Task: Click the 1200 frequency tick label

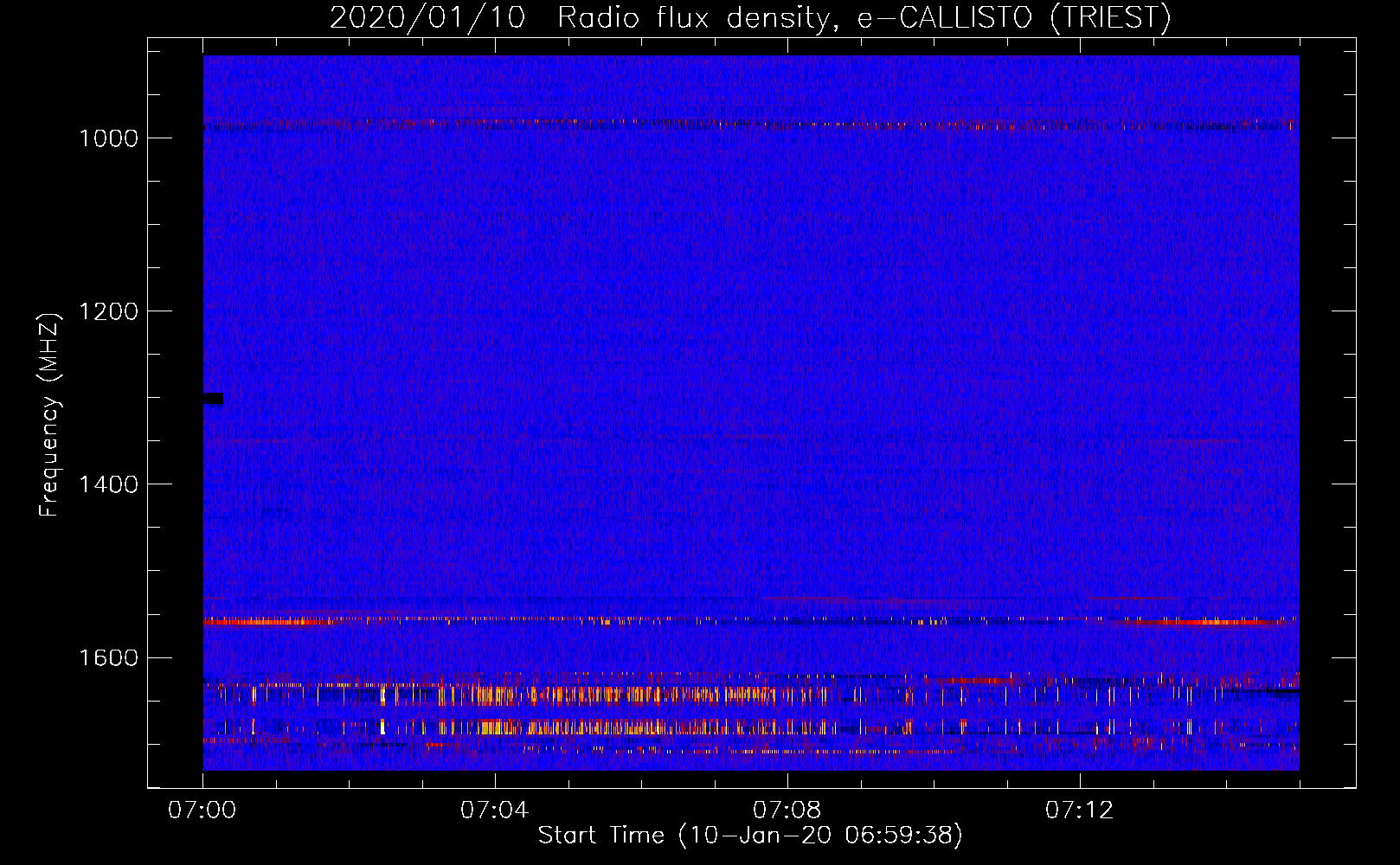Action: (x=108, y=311)
